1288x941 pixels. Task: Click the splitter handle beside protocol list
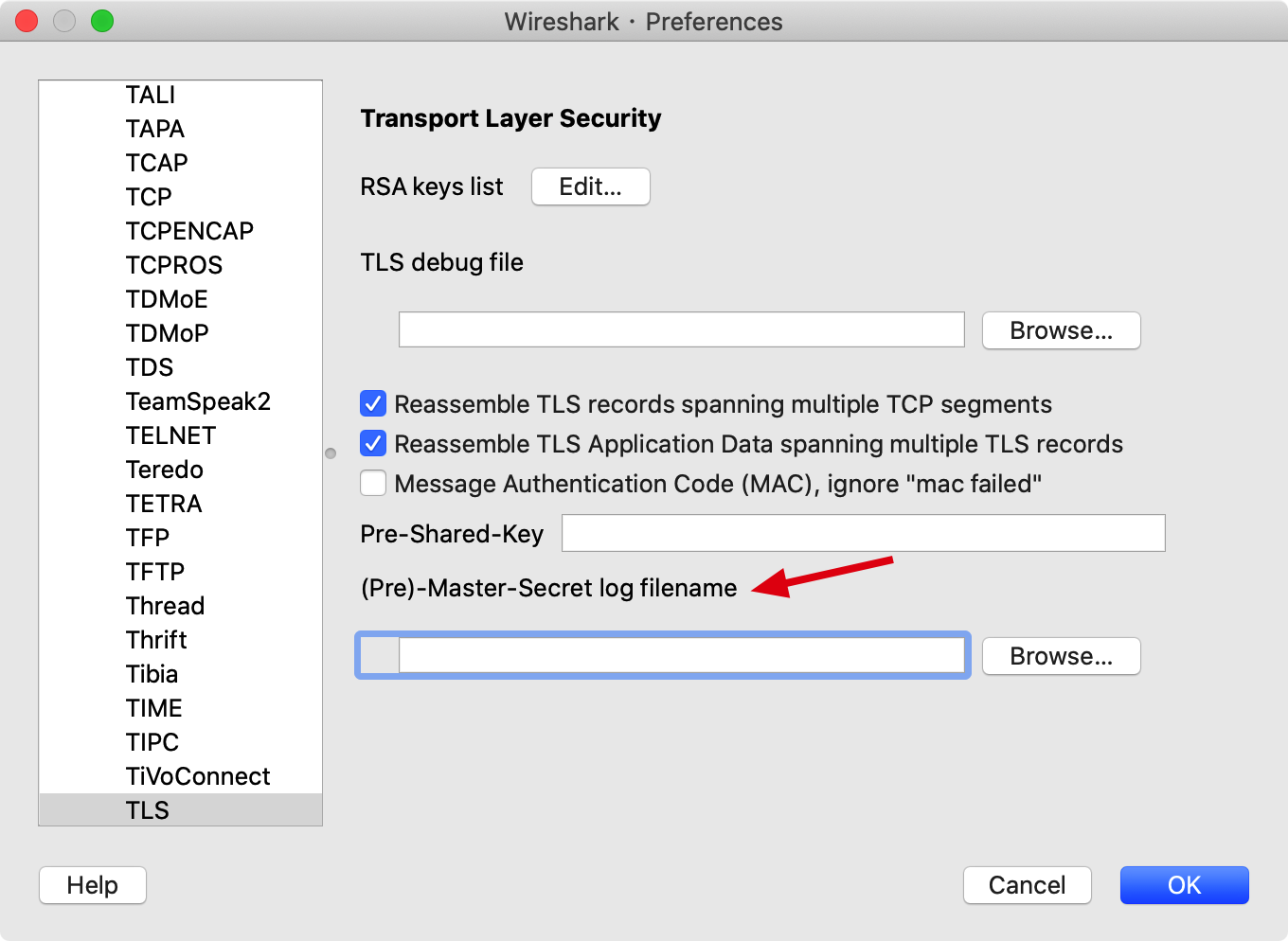331,453
